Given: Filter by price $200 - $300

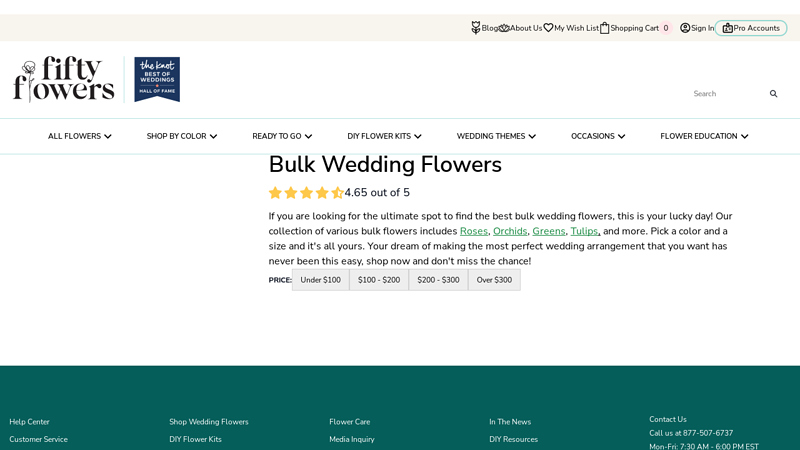Looking at the screenshot, I should point(438,280).
